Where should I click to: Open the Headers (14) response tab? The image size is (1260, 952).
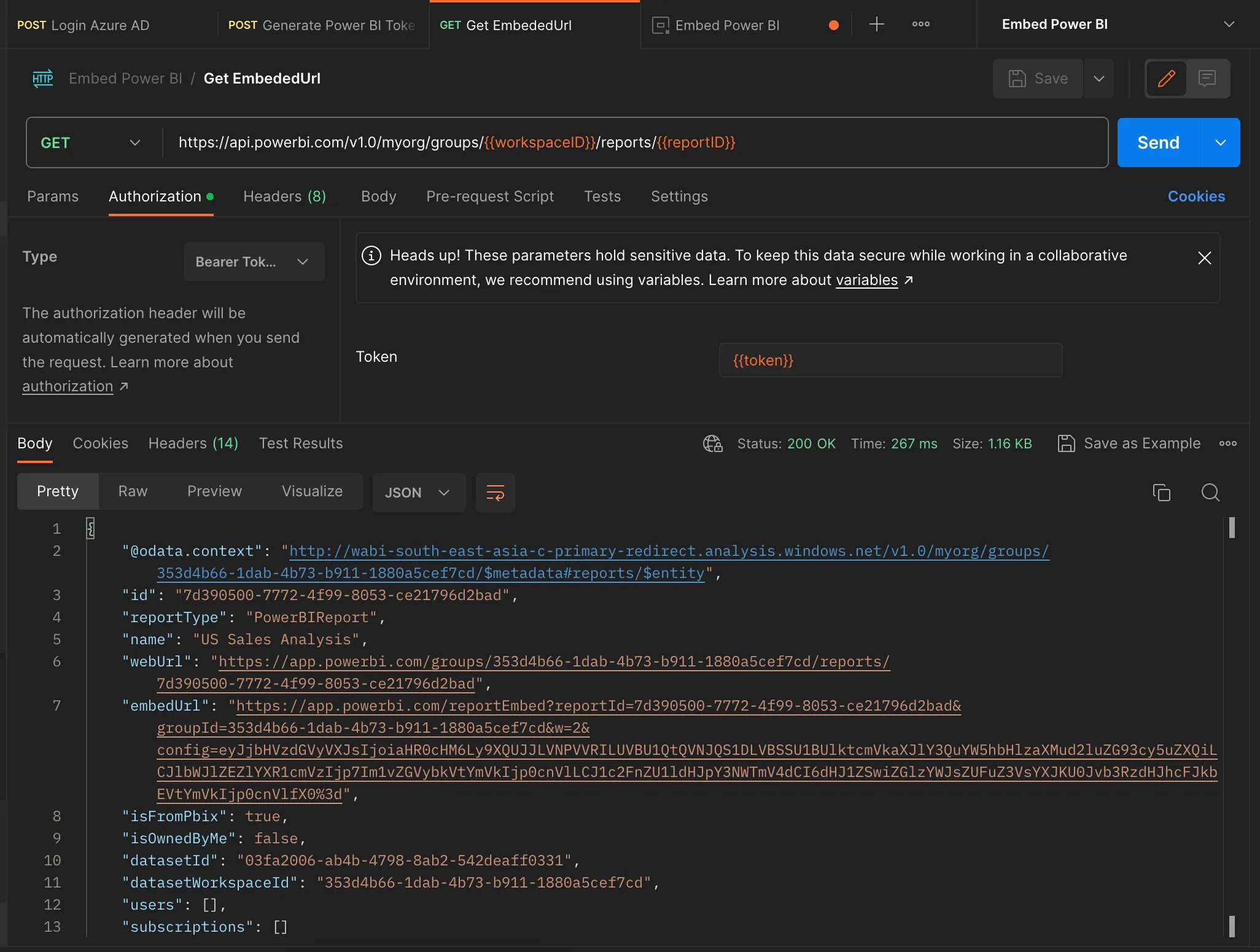point(192,443)
